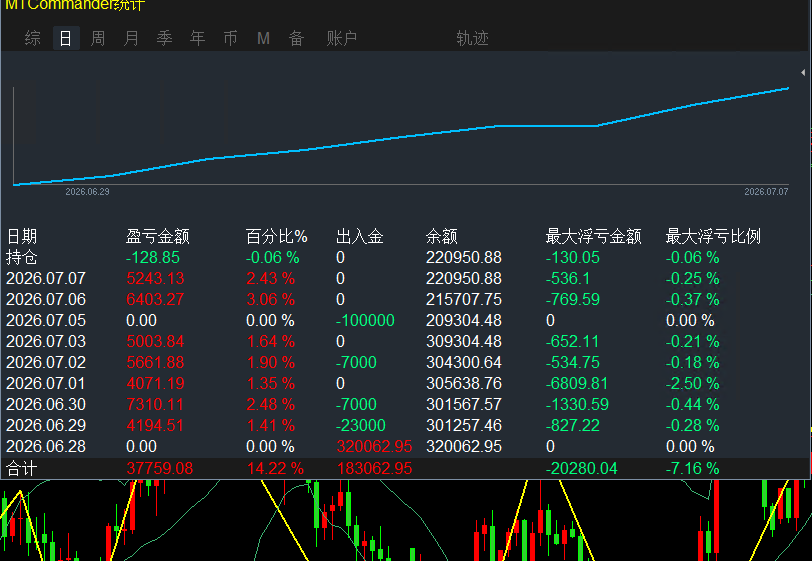Click the 2026.06.29 chart axis label
This screenshot has width=812, height=561.
pyautogui.click(x=88, y=192)
